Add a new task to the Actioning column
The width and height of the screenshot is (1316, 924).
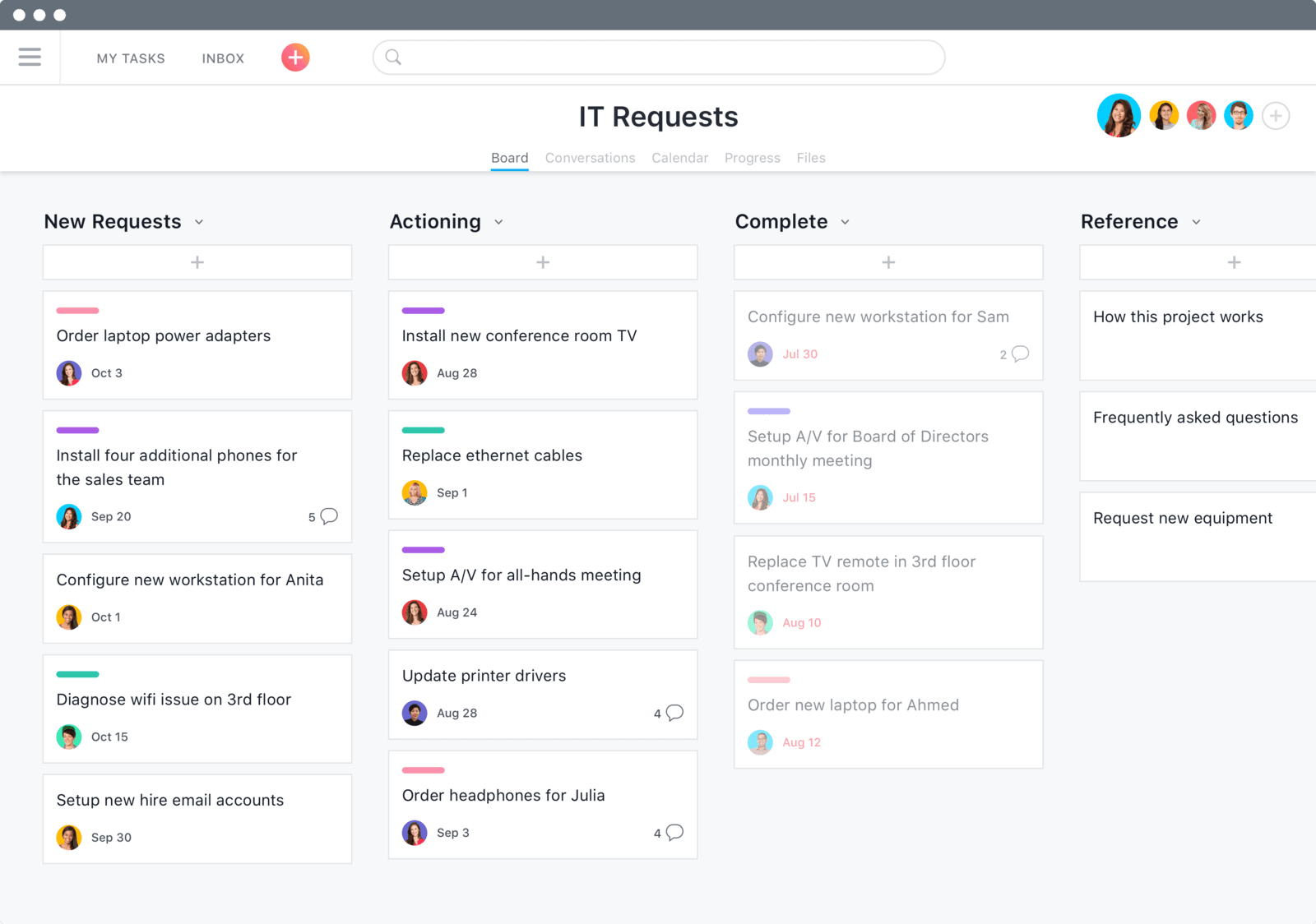click(543, 261)
